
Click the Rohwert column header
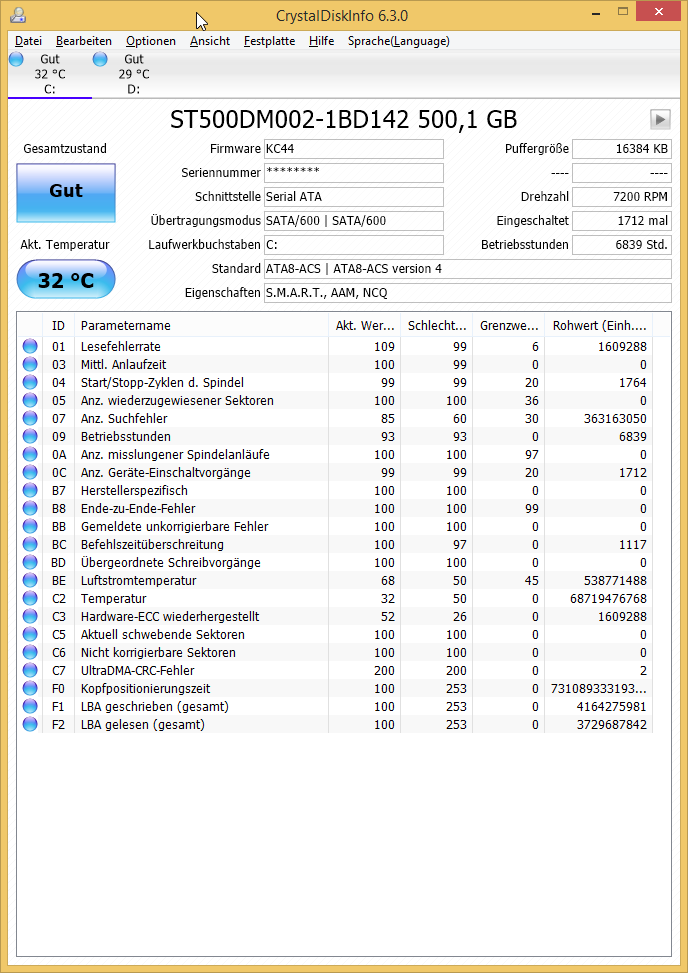[x=598, y=325]
